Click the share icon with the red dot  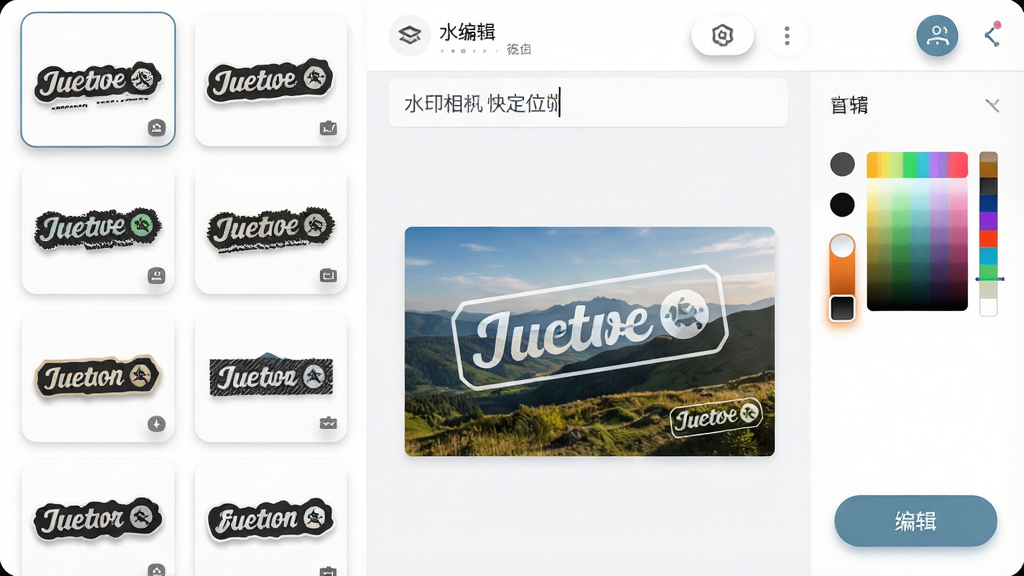993,35
